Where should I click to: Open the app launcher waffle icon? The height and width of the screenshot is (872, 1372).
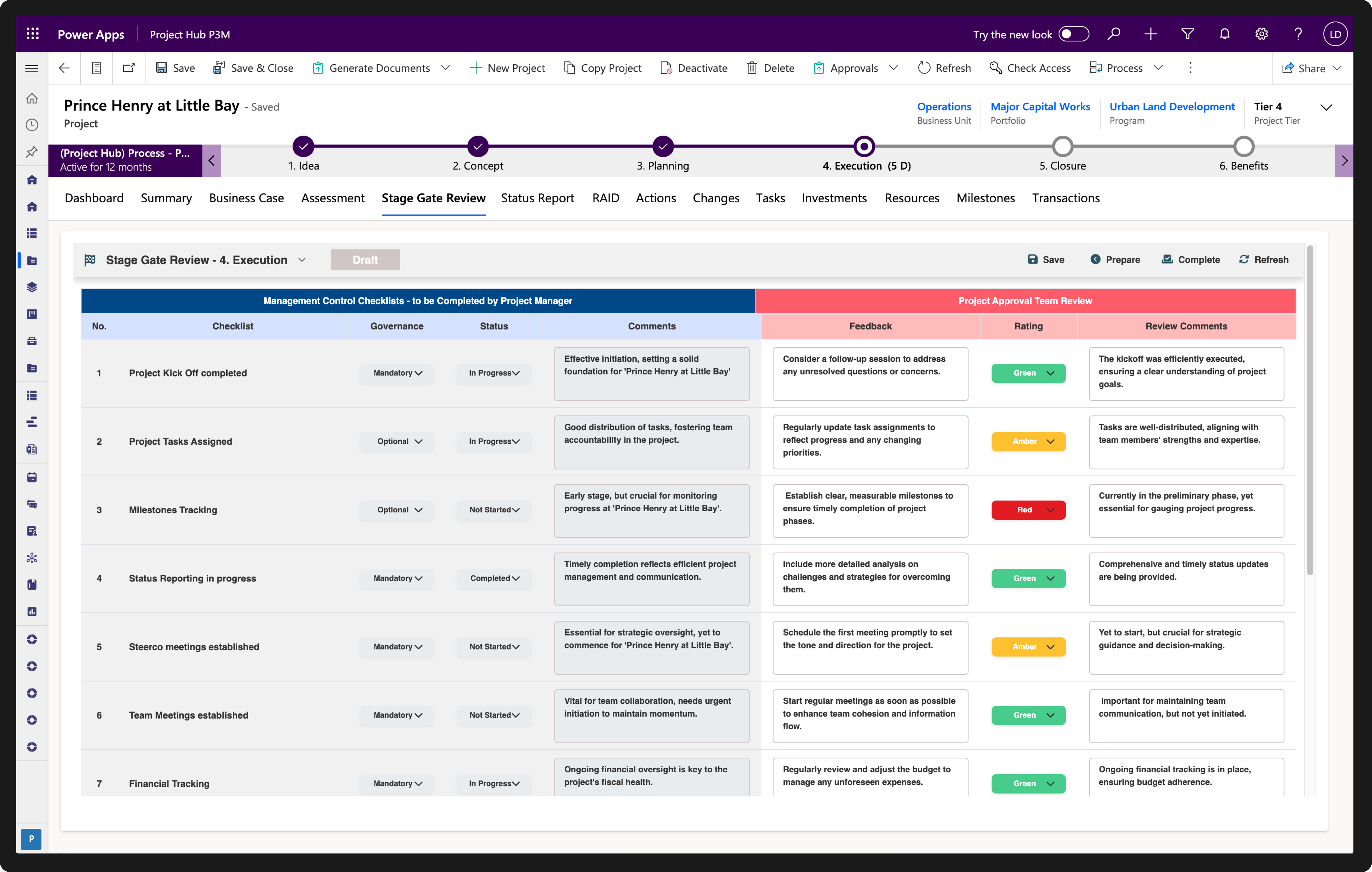33,34
